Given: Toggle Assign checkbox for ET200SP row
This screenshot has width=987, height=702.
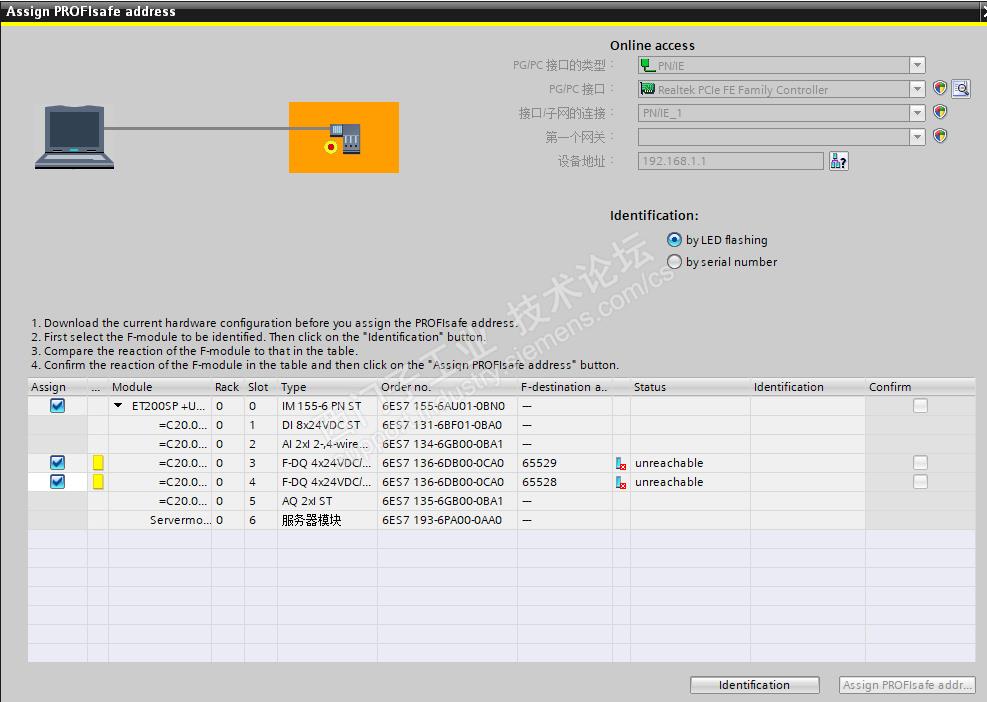Looking at the screenshot, I should pos(57,405).
